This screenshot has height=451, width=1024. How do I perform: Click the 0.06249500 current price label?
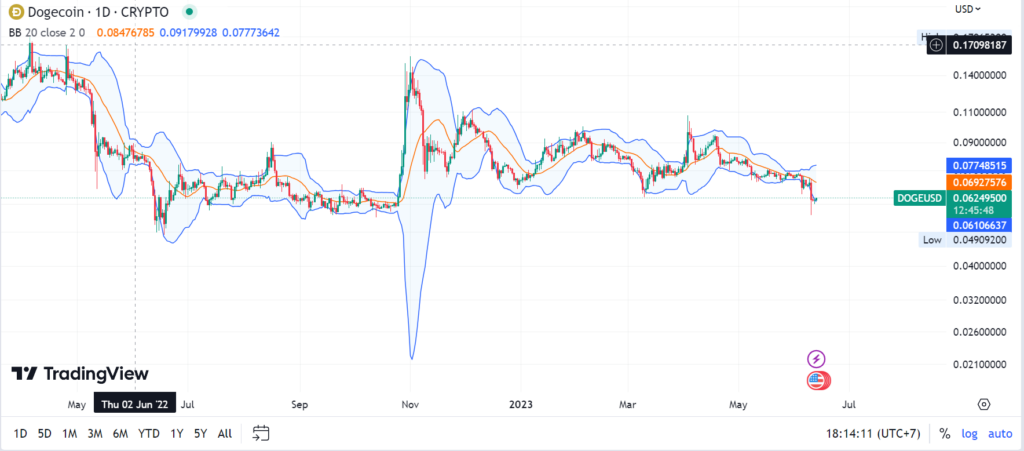pos(979,198)
